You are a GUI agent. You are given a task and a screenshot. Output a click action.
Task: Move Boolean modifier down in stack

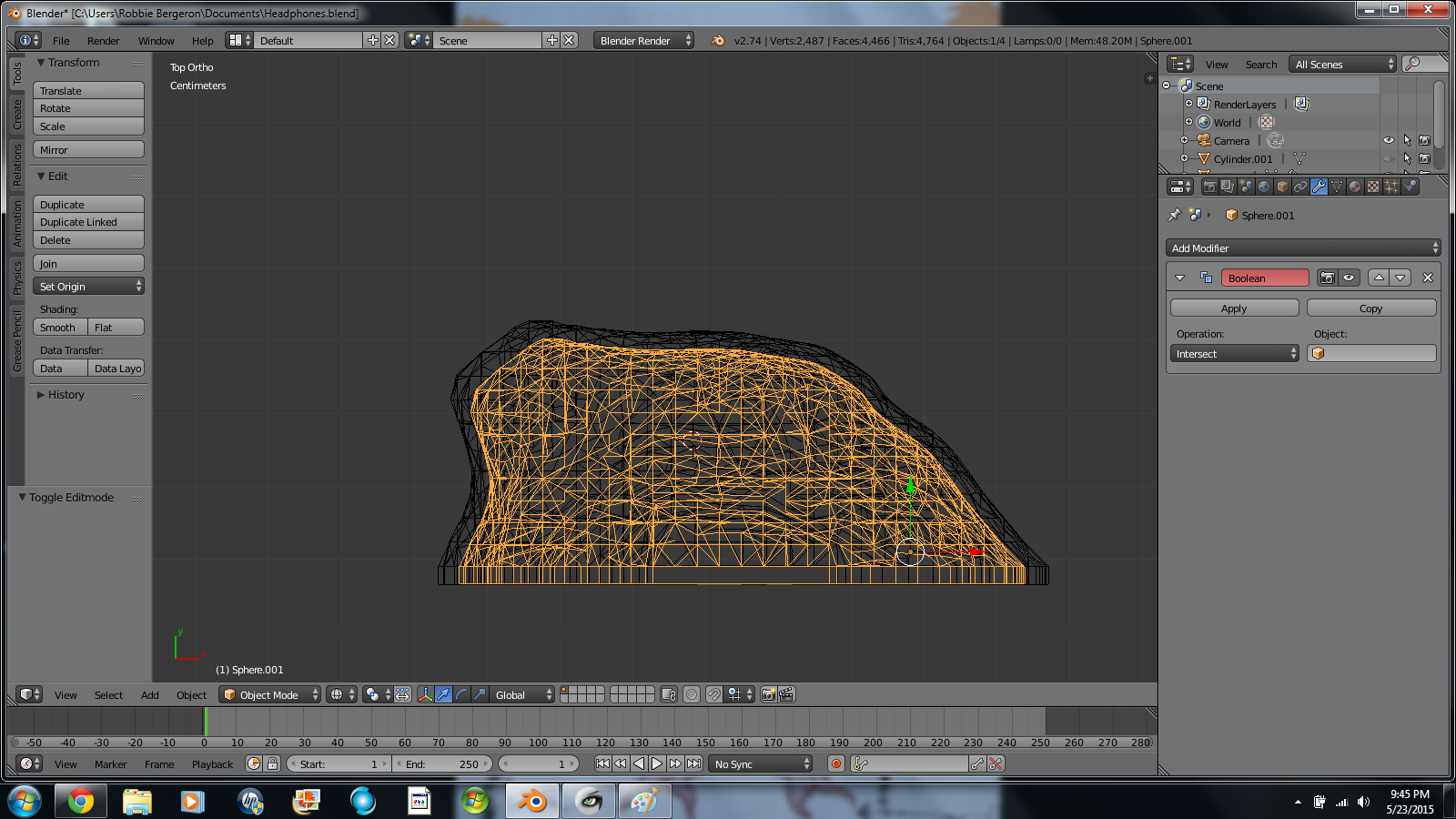coord(1400,278)
